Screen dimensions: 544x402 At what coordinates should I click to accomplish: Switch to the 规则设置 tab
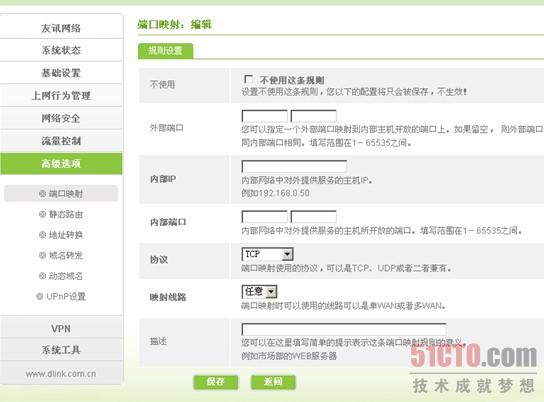click(x=165, y=51)
